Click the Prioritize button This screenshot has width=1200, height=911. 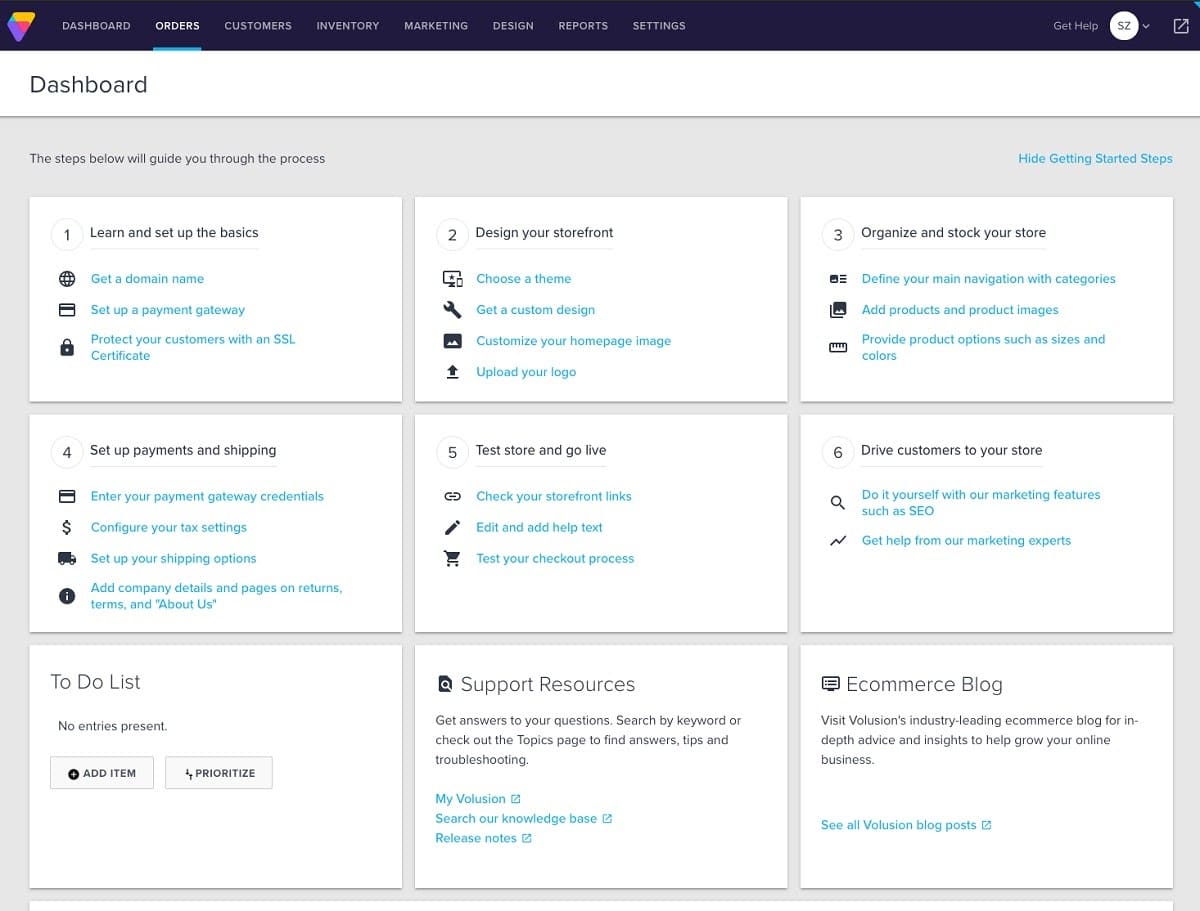tap(219, 772)
